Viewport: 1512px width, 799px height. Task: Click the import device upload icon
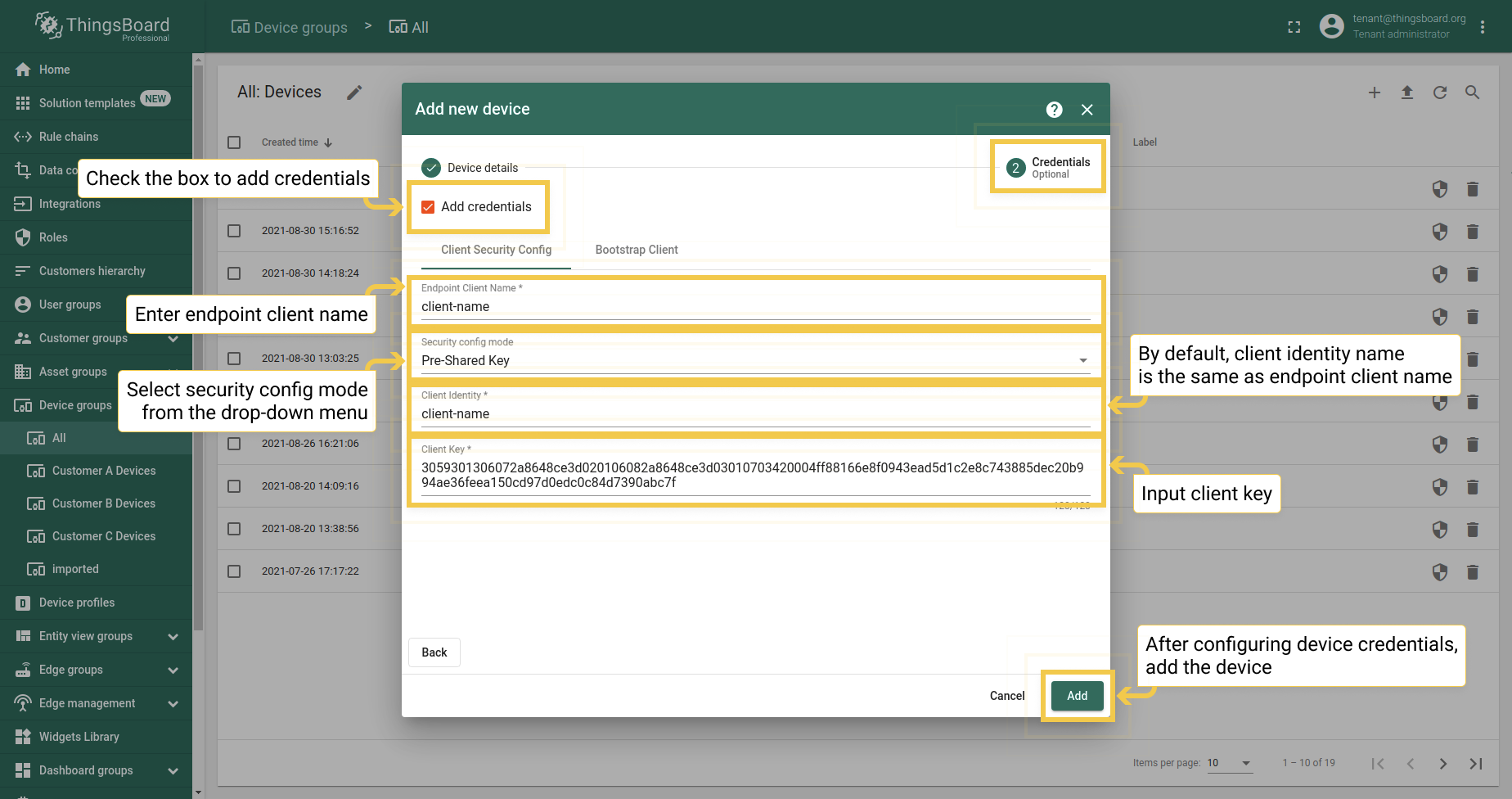click(x=1407, y=93)
